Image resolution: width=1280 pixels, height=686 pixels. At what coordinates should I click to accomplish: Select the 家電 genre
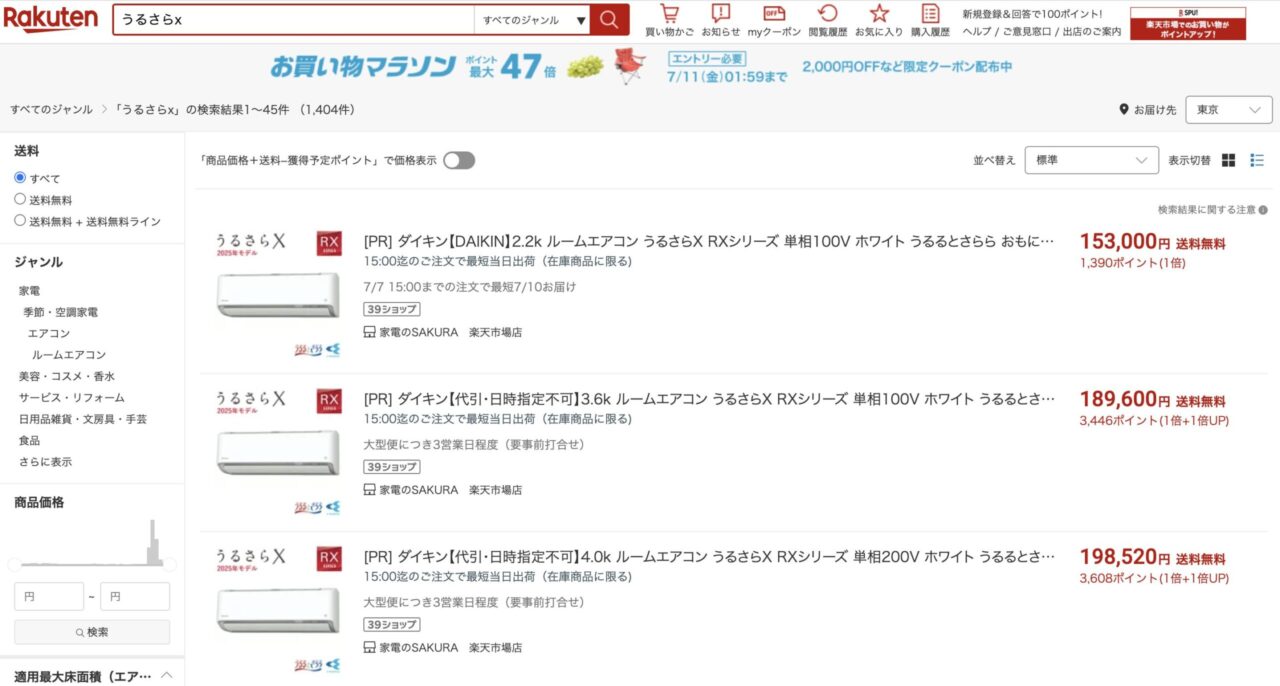(x=29, y=291)
